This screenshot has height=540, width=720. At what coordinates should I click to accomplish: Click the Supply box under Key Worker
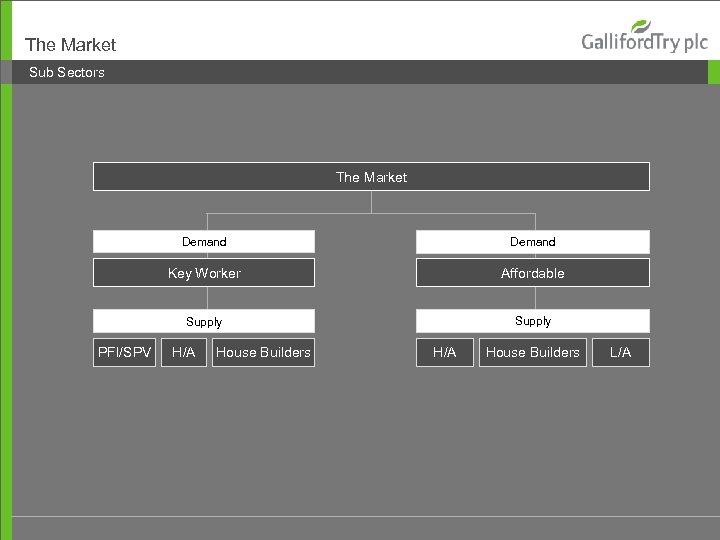[x=204, y=322]
